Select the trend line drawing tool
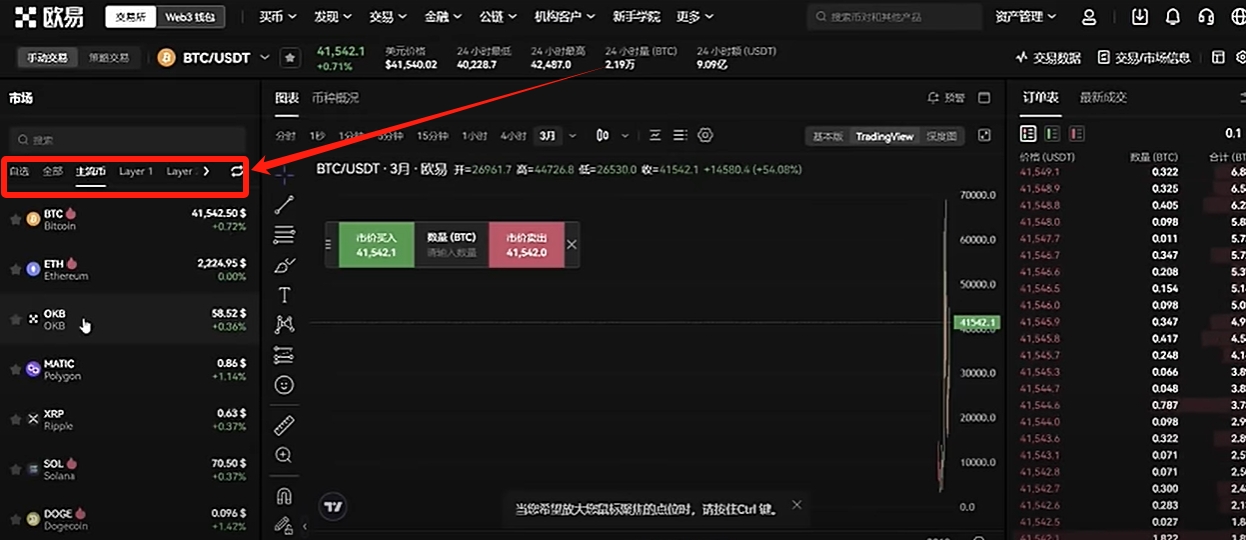 pyautogui.click(x=284, y=205)
